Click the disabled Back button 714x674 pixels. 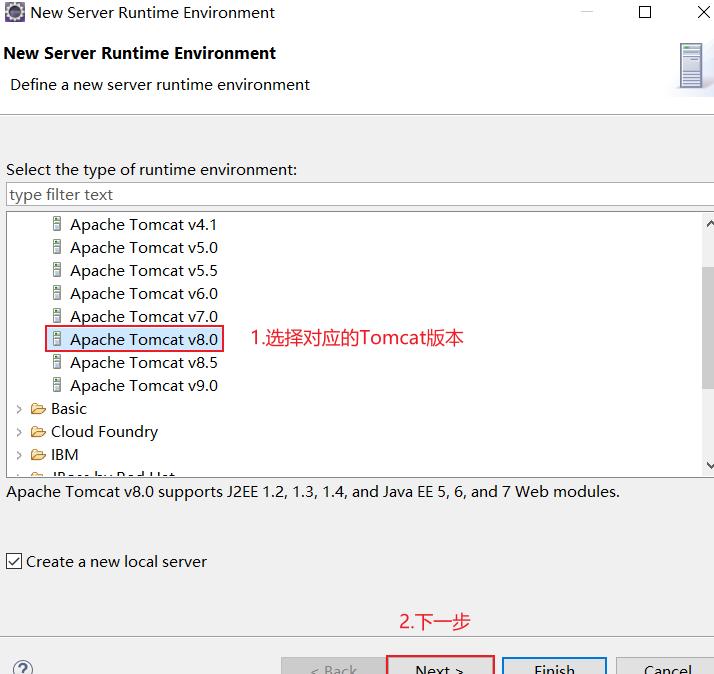333,666
